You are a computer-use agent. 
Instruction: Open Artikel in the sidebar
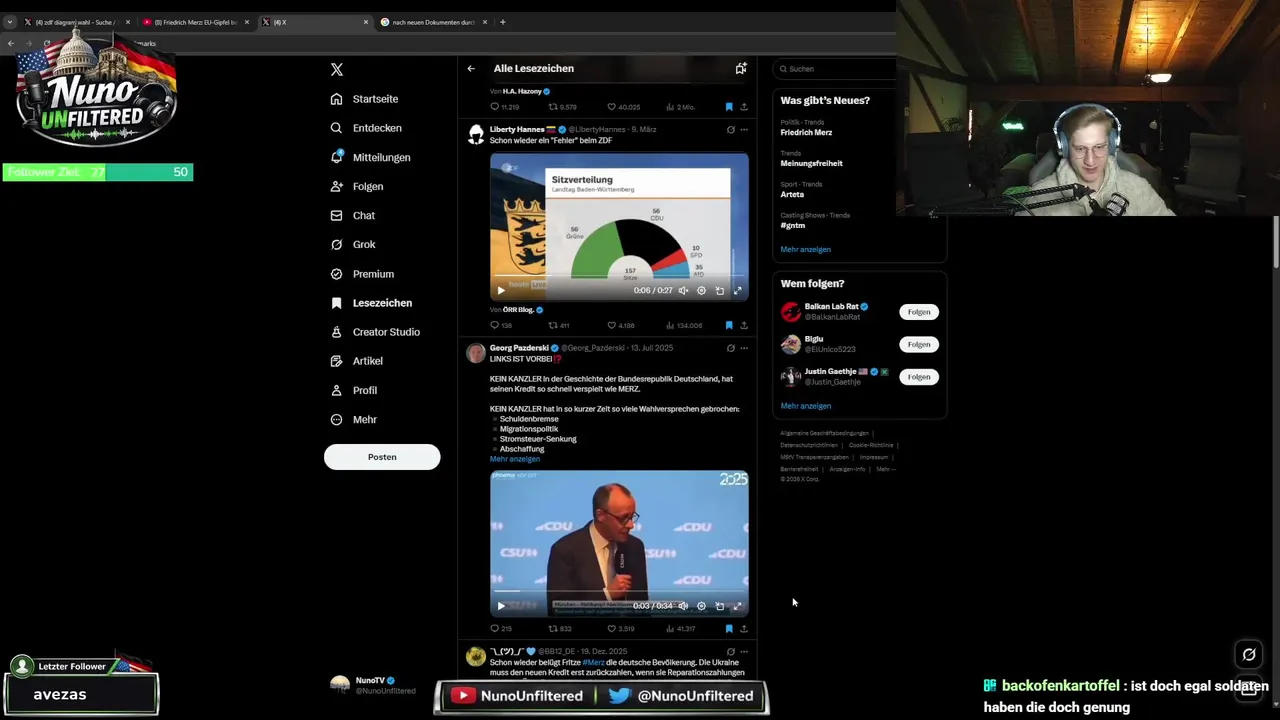click(356, 361)
